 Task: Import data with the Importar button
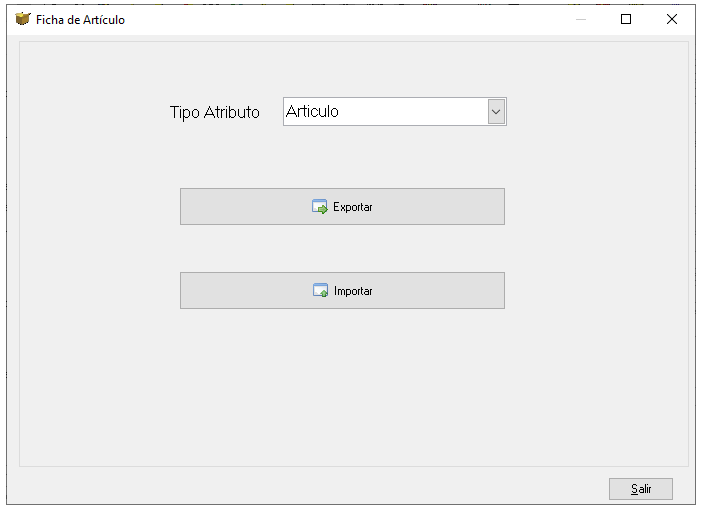pos(342,290)
